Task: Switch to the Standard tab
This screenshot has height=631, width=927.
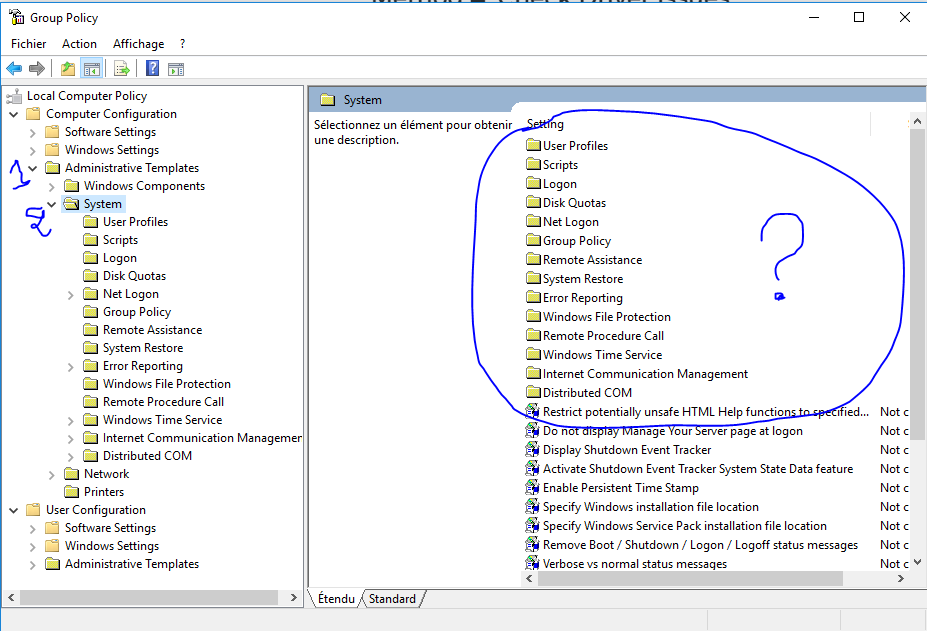Action: tap(392, 598)
